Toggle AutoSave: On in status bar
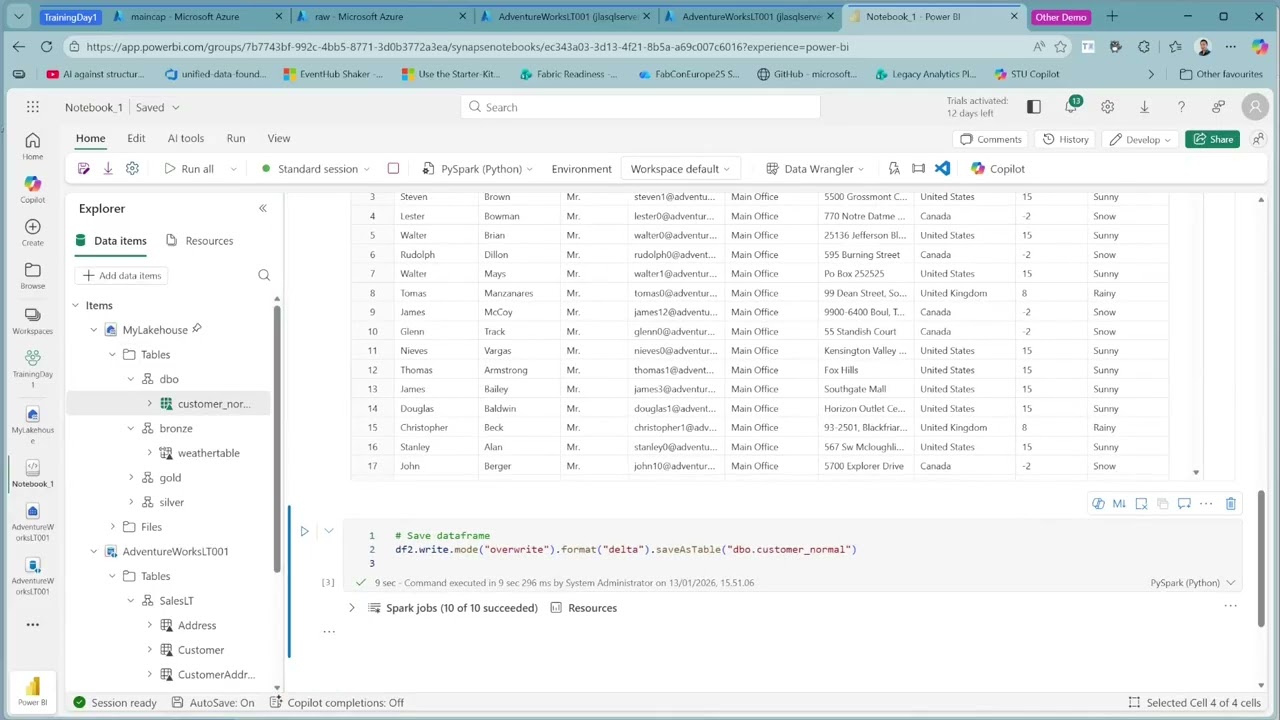This screenshot has width=1280, height=720. pyautogui.click(x=214, y=703)
